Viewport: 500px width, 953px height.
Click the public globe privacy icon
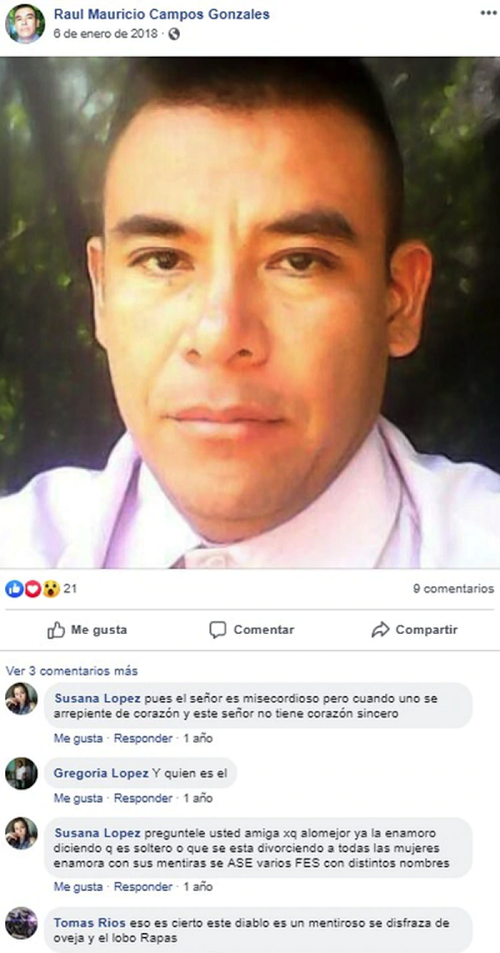[174, 34]
